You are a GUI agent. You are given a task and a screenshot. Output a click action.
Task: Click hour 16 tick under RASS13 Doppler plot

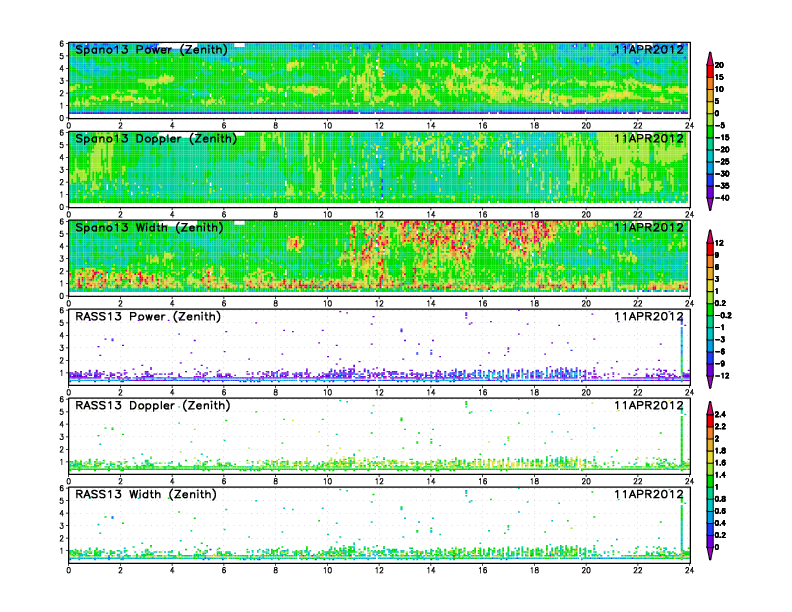482,481
